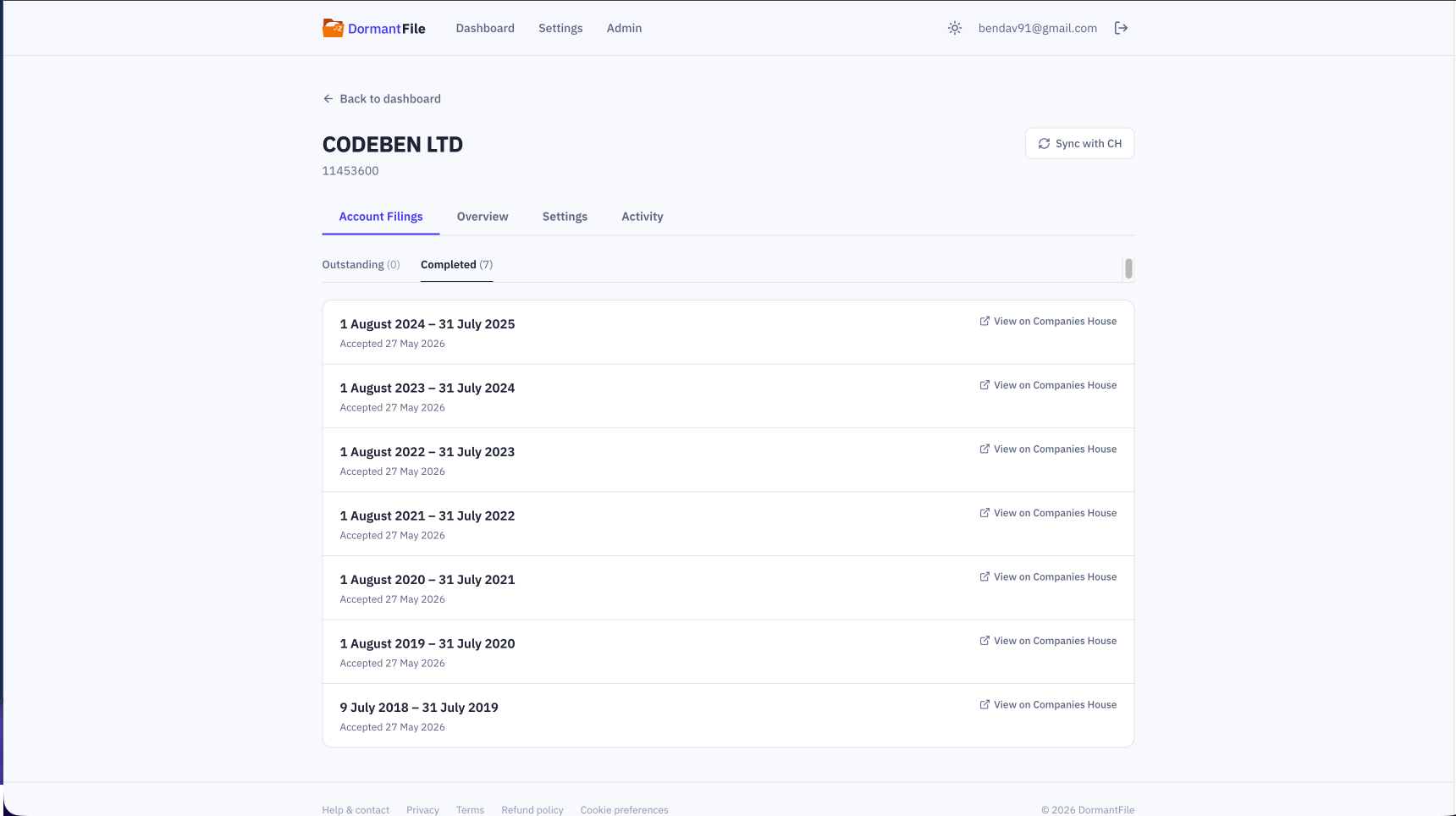Open the Privacy footer link
Viewport: 1456px width, 816px height.
coord(422,810)
